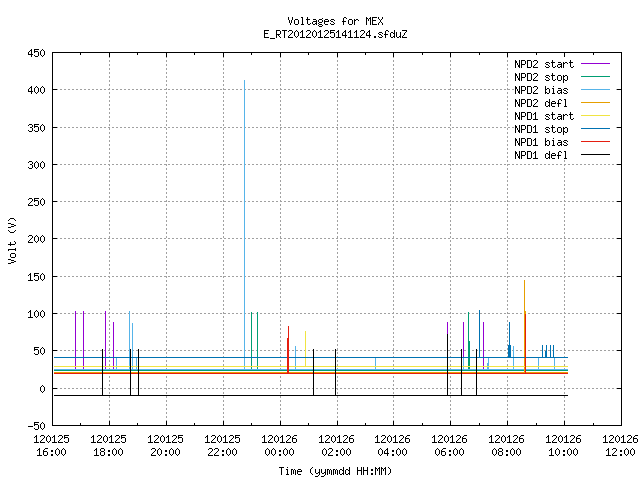
Task: Click the Time (yymmdd HH:MM) x-axis label
Action: (336, 471)
